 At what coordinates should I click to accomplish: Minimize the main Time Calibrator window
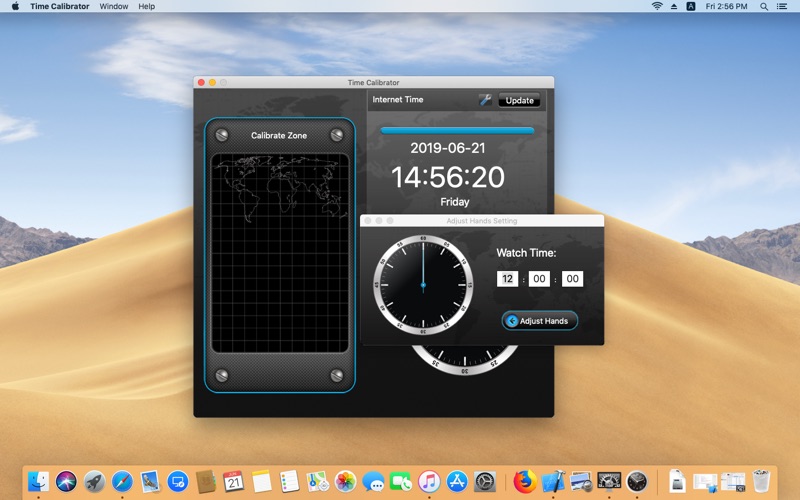tap(212, 82)
